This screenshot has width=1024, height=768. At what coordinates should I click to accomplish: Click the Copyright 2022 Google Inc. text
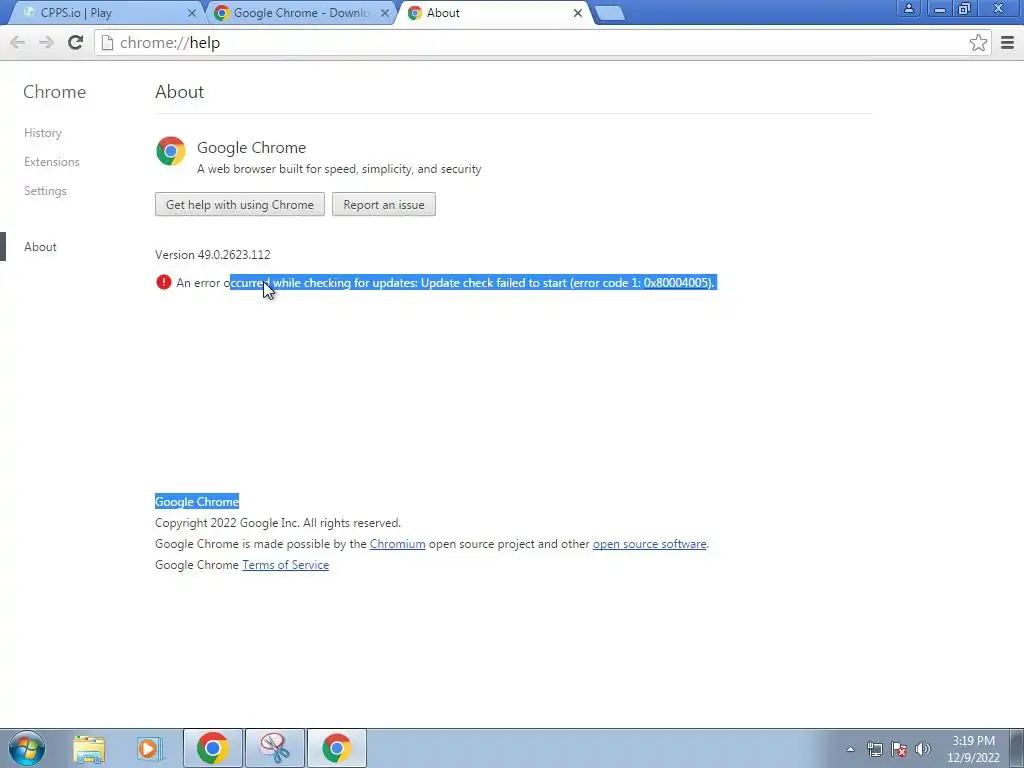pyautogui.click(x=278, y=523)
